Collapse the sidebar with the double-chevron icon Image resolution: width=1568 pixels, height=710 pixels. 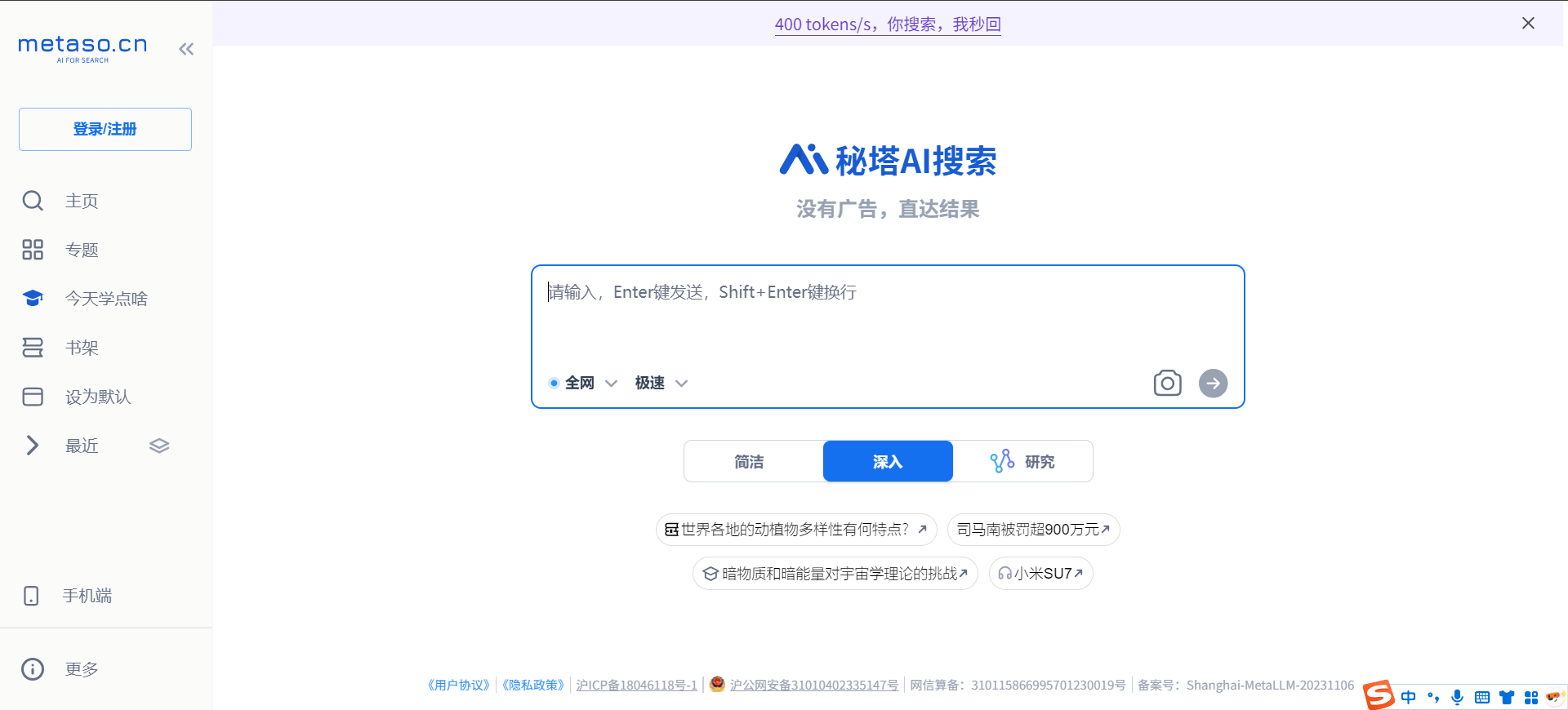pos(186,49)
